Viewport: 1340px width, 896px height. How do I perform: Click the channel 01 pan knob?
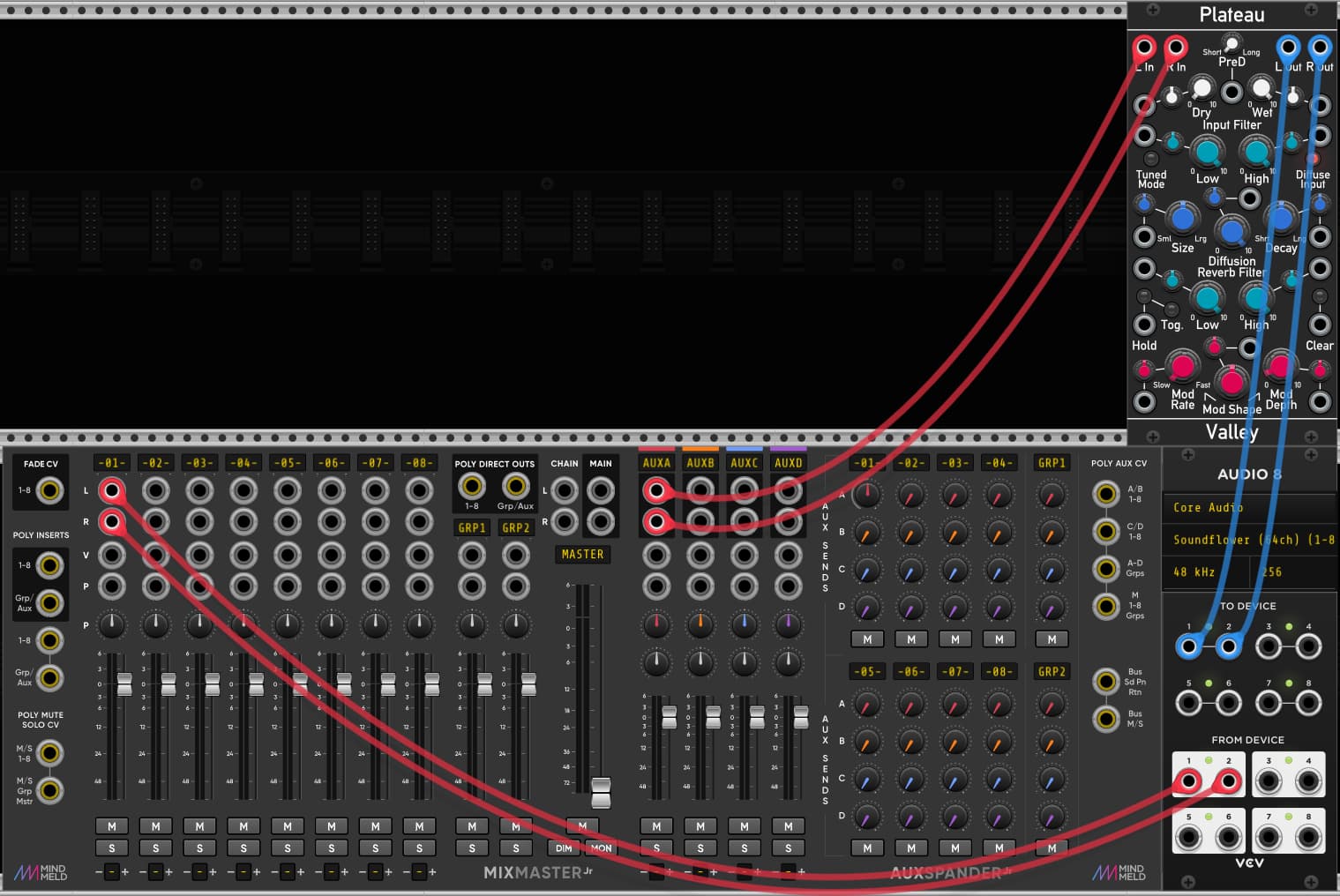point(112,624)
